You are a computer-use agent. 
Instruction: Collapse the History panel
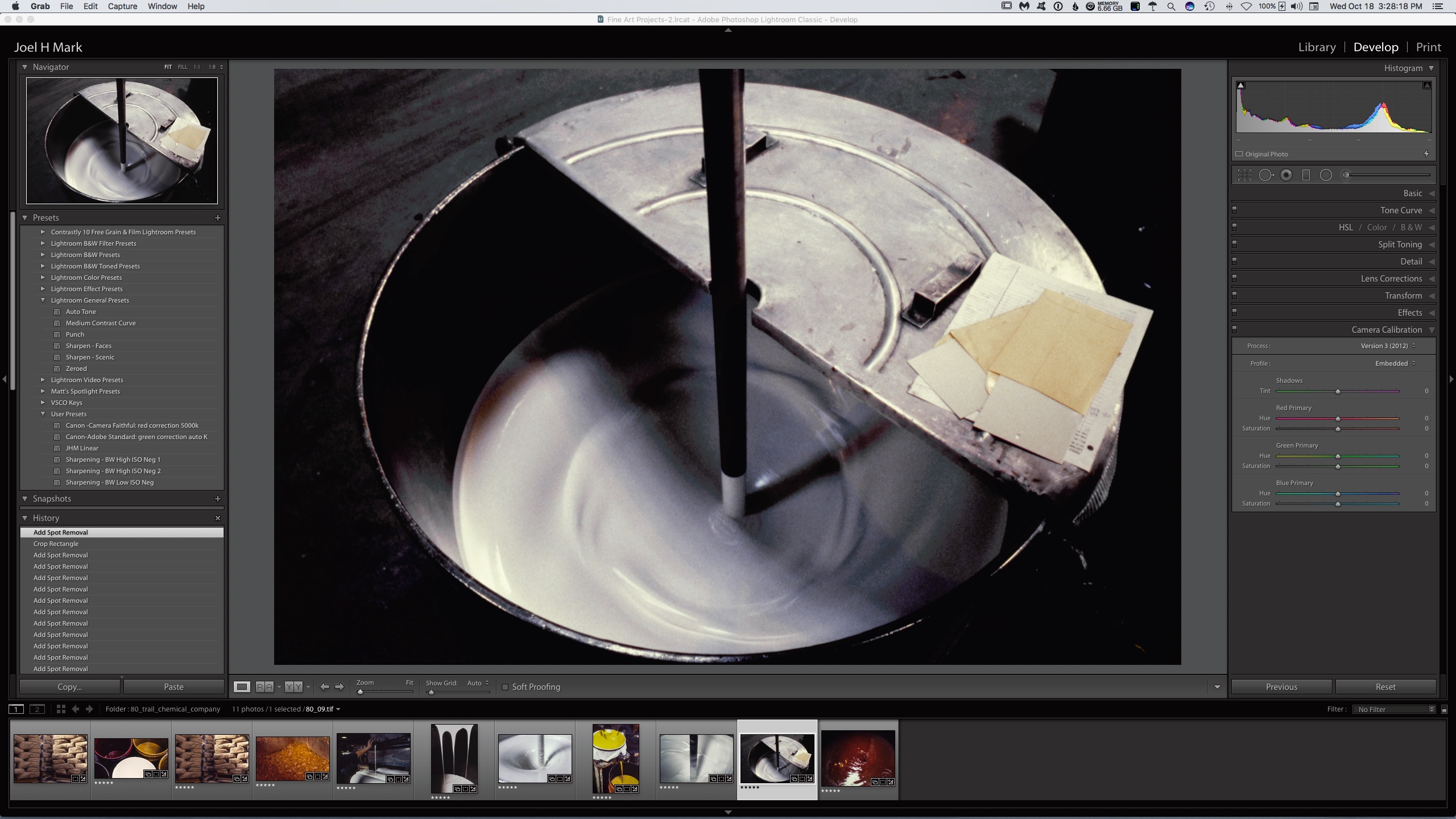pyautogui.click(x=24, y=518)
